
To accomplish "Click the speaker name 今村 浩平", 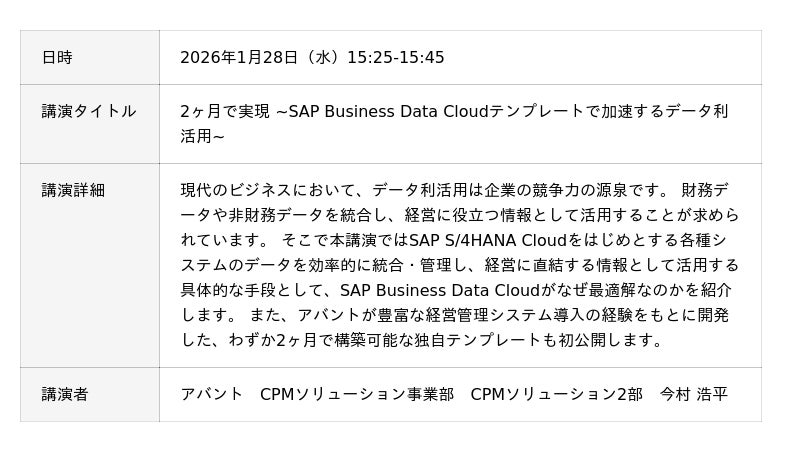I will click(x=693, y=394).
